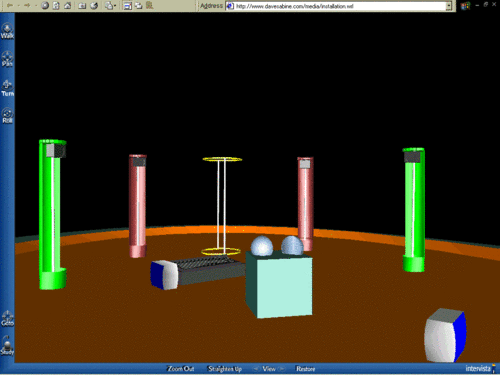This screenshot has height=375, width=500.
Task: Activate the Study navigation tool
Action: [7, 346]
